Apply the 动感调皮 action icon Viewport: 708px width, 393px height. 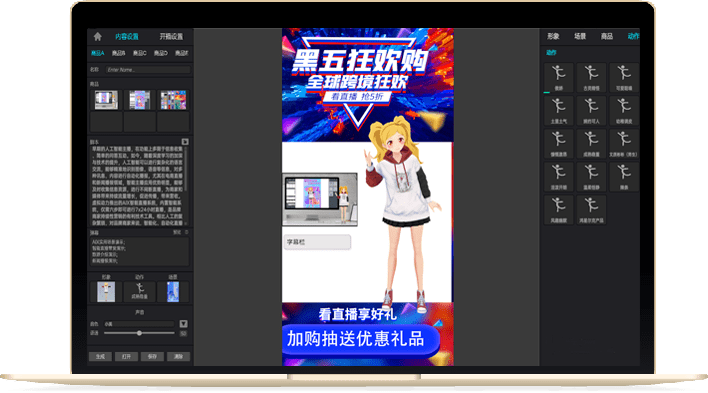[624, 111]
